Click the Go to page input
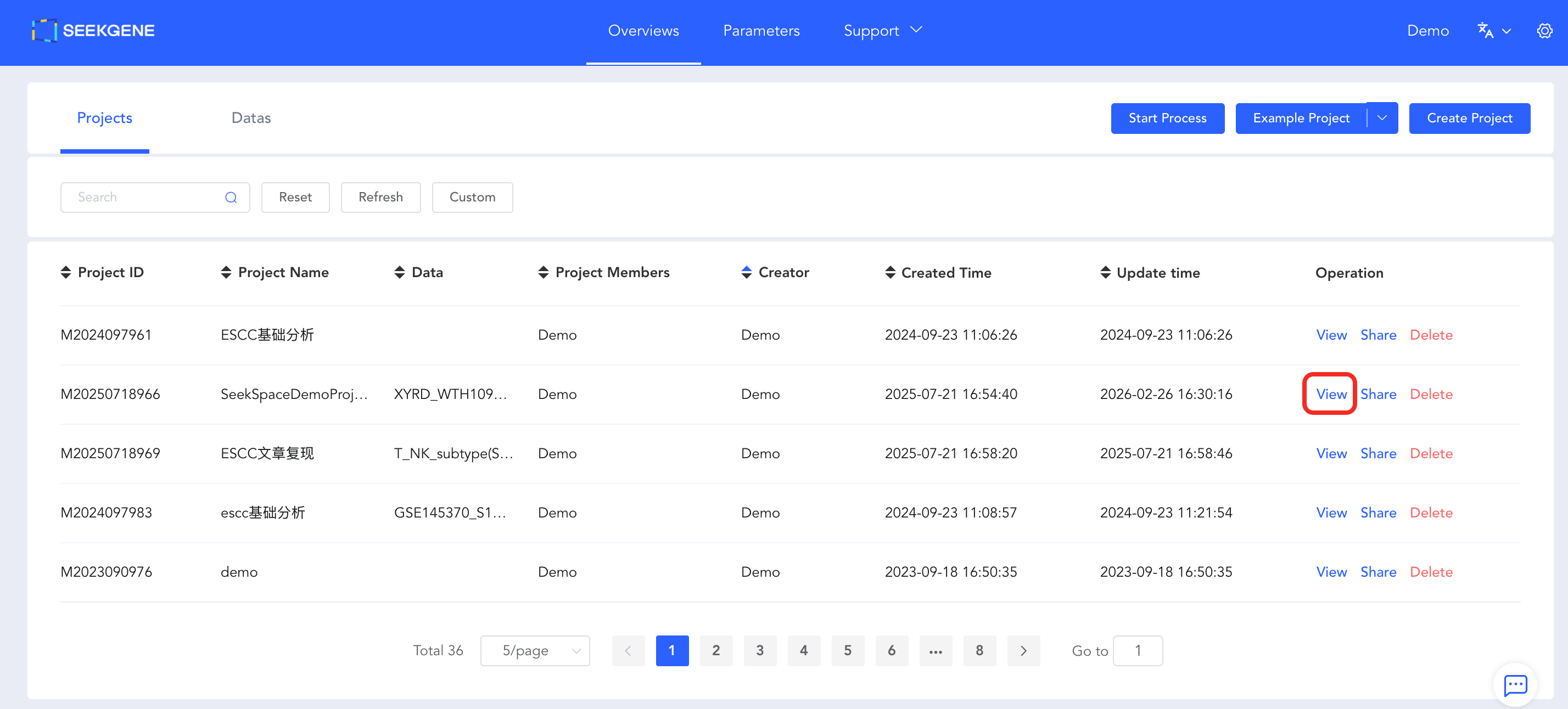The height and width of the screenshot is (709, 1568). tap(1137, 651)
